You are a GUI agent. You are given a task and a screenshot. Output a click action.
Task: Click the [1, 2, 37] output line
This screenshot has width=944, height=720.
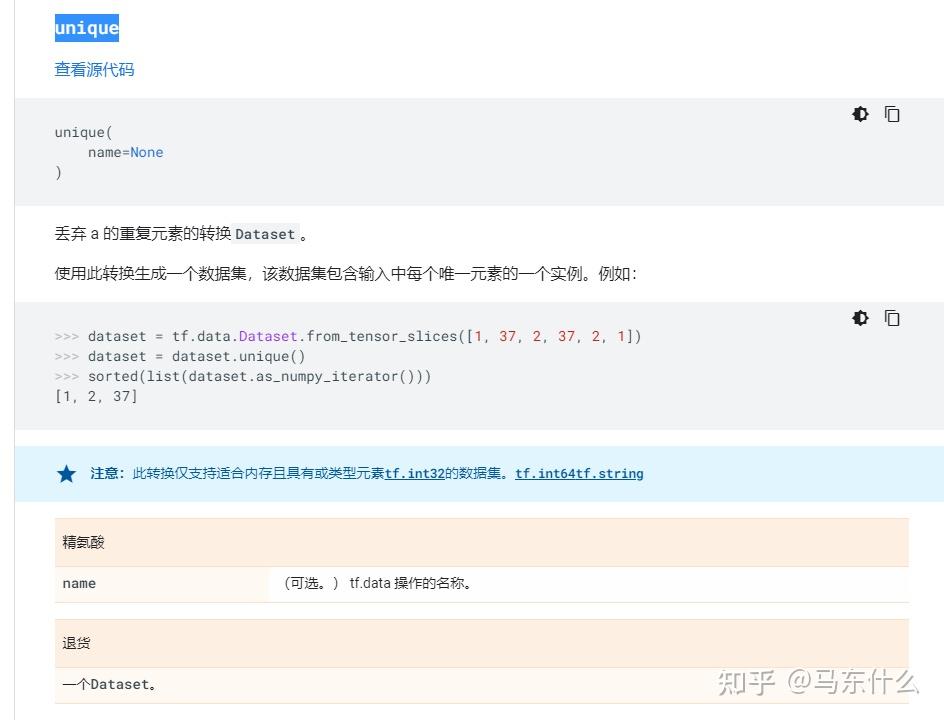[x=96, y=397]
